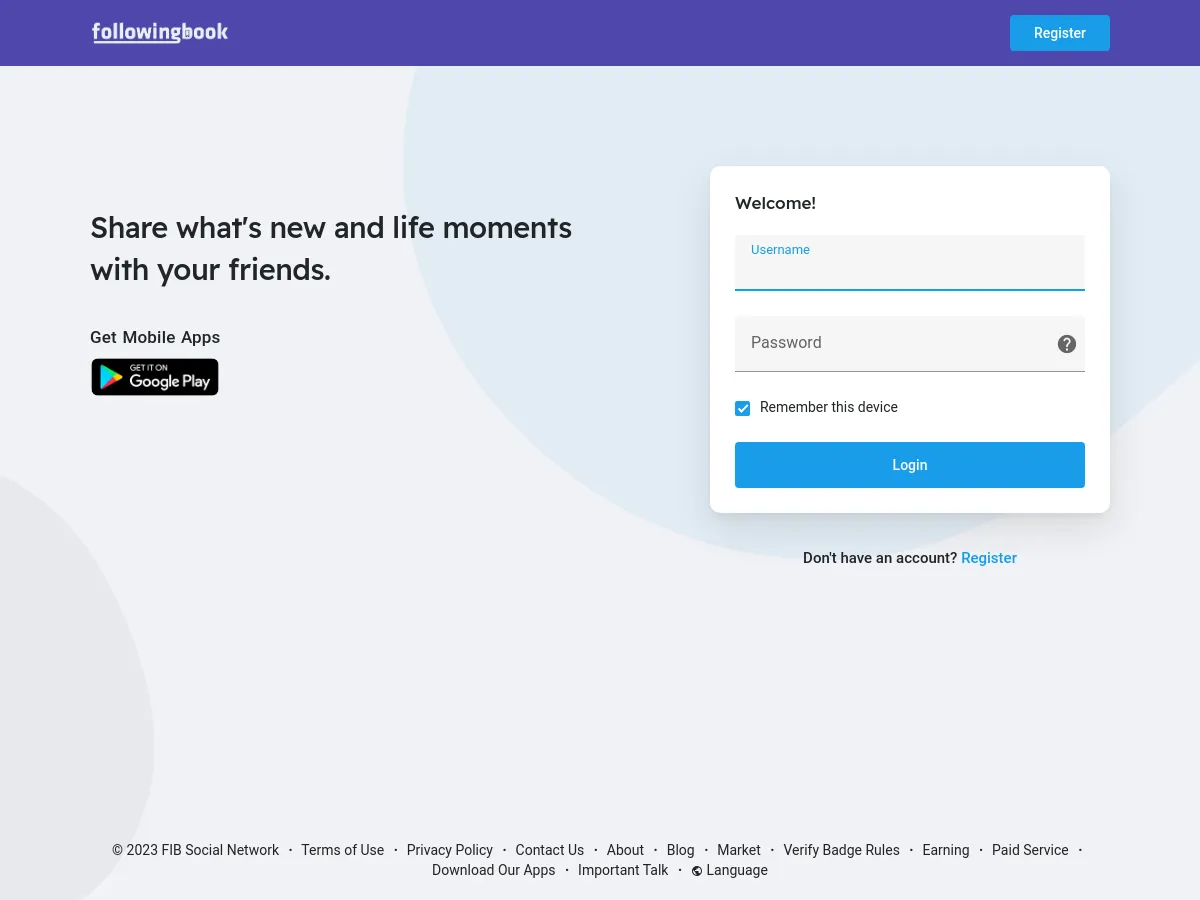Click the followingbook logo
Viewport: 1200px width, 900px height.
[159, 32]
